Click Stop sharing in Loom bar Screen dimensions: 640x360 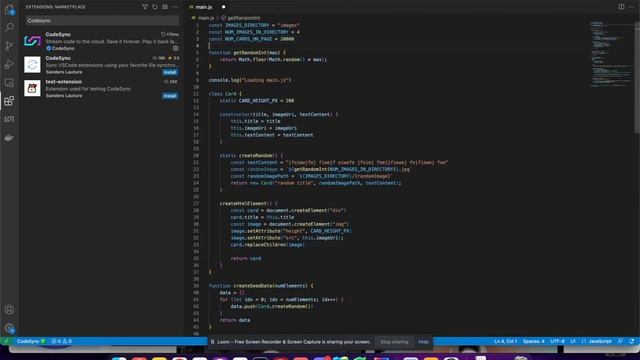[x=394, y=342]
